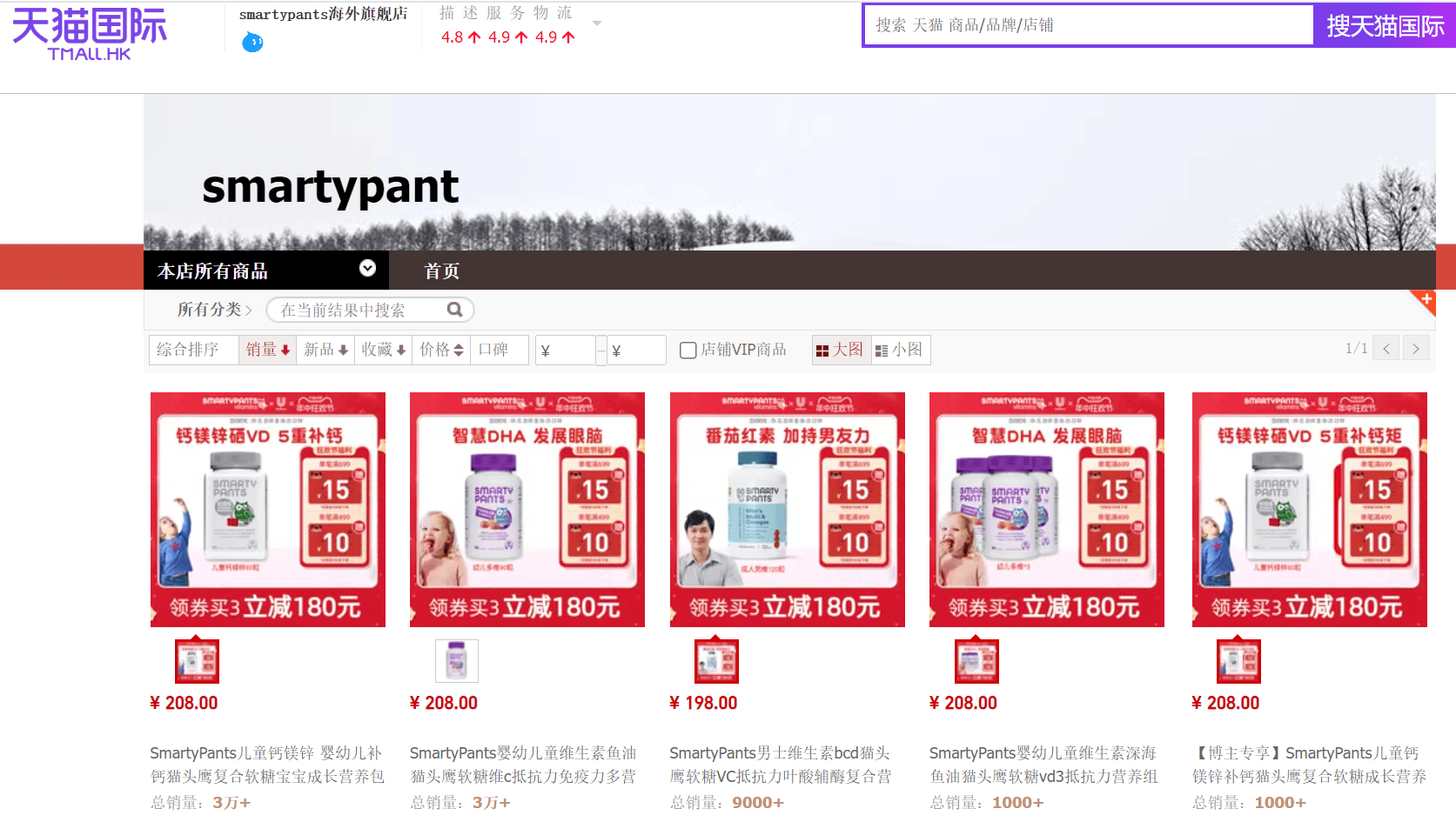Sort by 价格

click(441, 350)
